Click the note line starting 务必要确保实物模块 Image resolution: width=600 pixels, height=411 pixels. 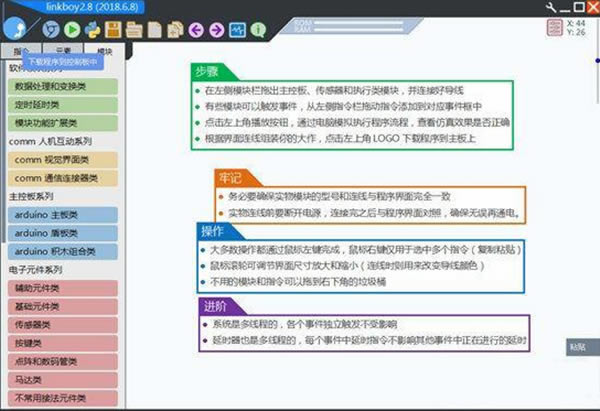click(339, 197)
